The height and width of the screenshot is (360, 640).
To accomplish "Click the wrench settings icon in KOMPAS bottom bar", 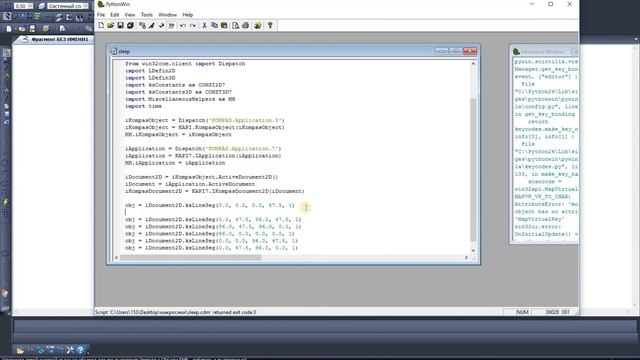I will 70,350.
